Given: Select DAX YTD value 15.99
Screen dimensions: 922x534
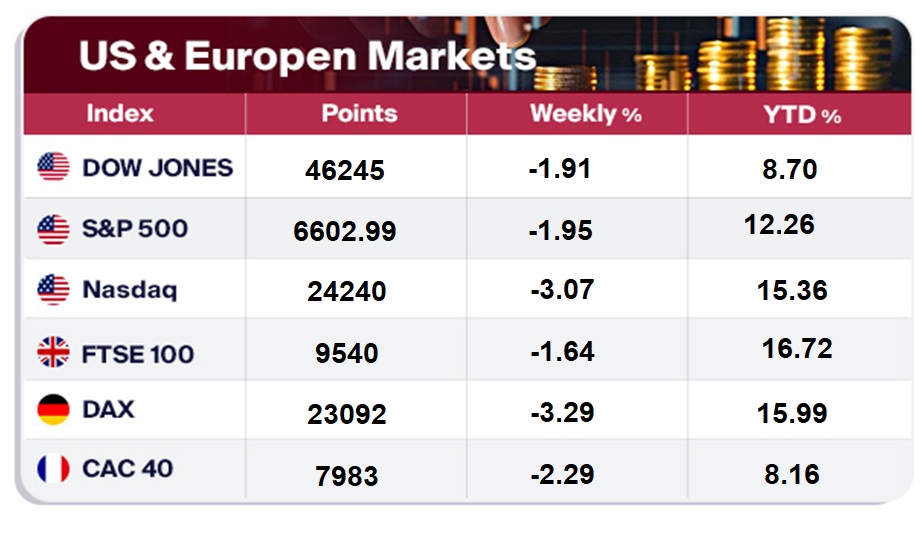Looking at the screenshot, I should pyautogui.click(x=793, y=412).
